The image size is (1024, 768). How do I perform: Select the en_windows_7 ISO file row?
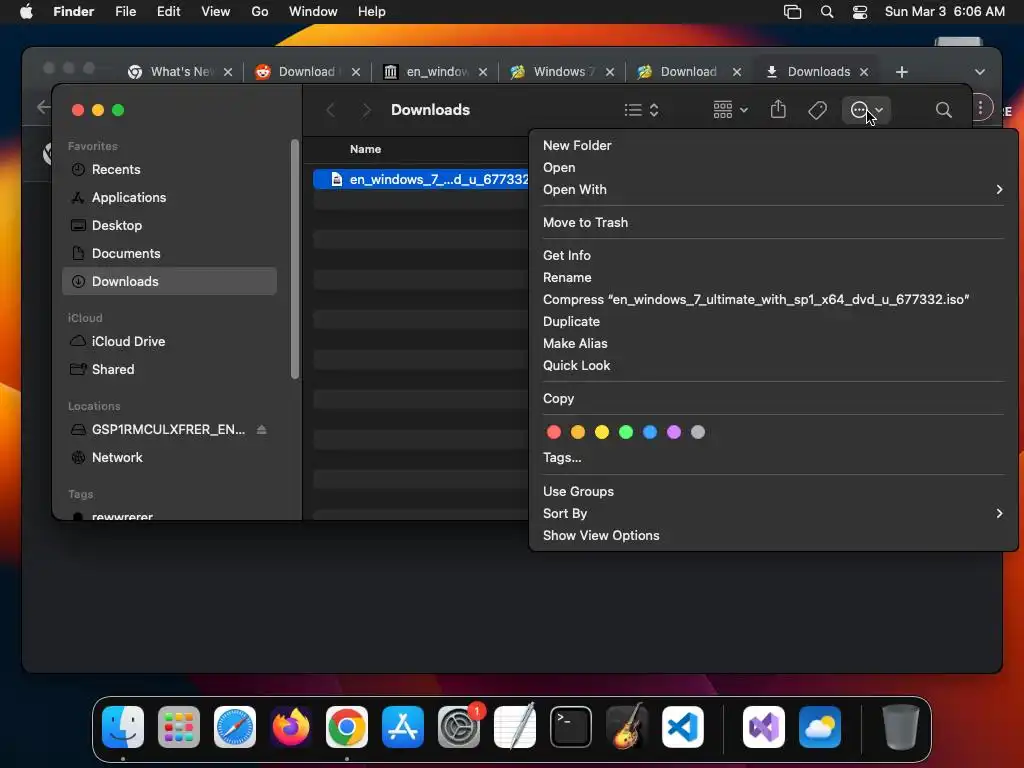click(421, 179)
